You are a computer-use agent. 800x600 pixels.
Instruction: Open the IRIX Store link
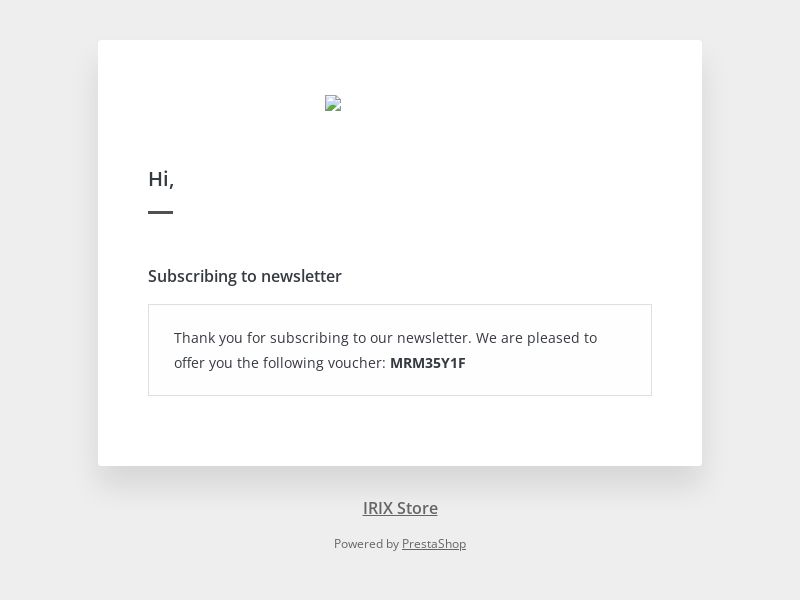(400, 508)
